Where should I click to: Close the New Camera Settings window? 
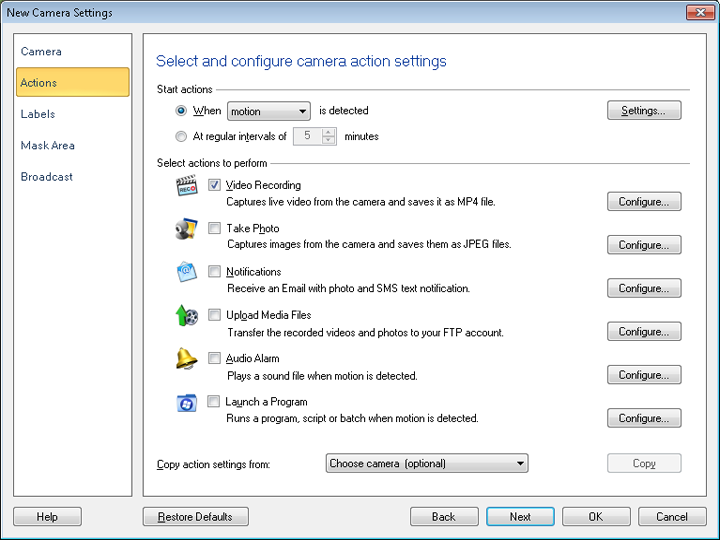point(699,13)
